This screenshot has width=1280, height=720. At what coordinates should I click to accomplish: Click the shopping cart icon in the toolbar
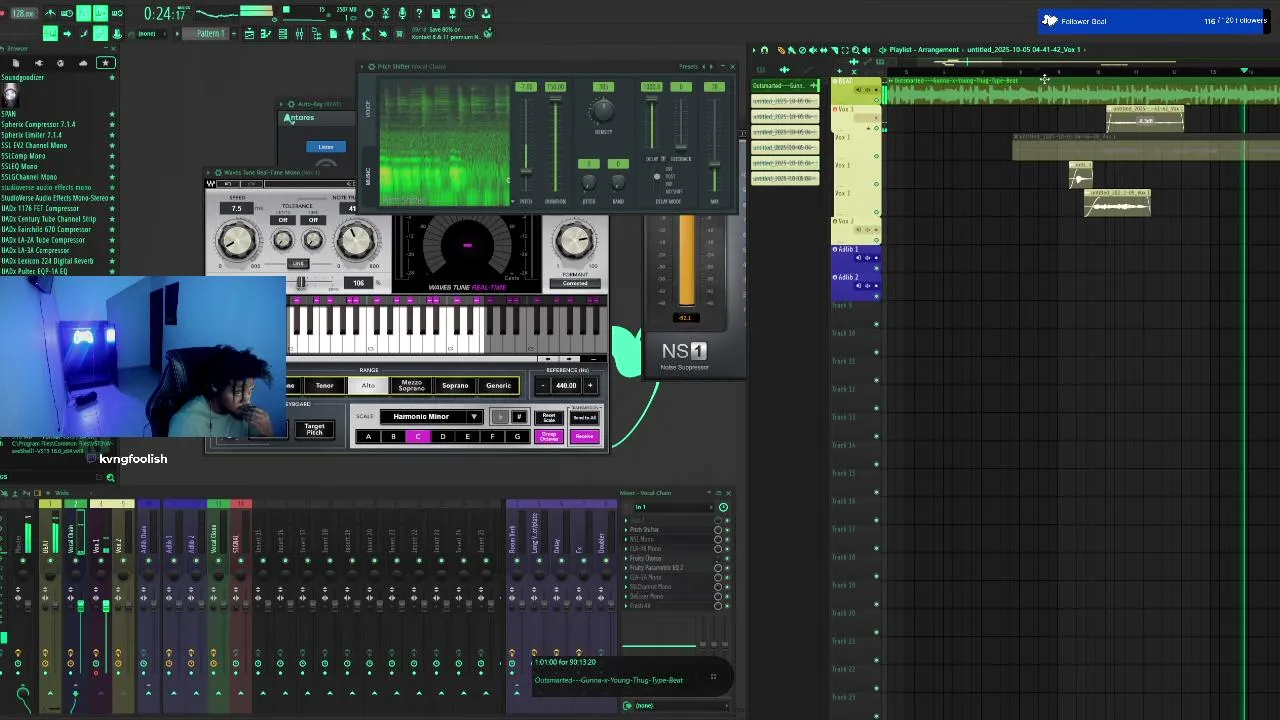click(399, 34)
